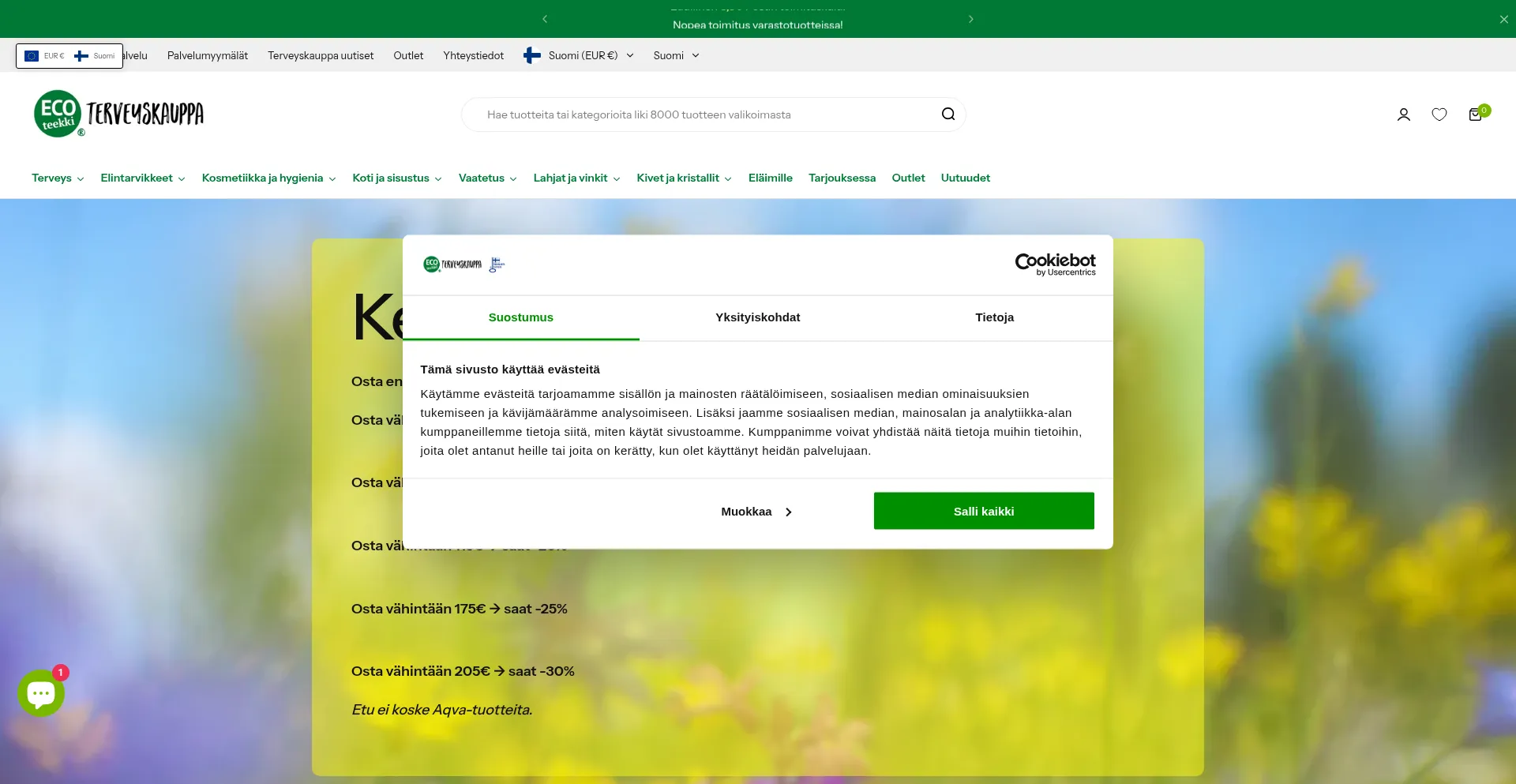Click the Muokkaa button

point(756,512)
